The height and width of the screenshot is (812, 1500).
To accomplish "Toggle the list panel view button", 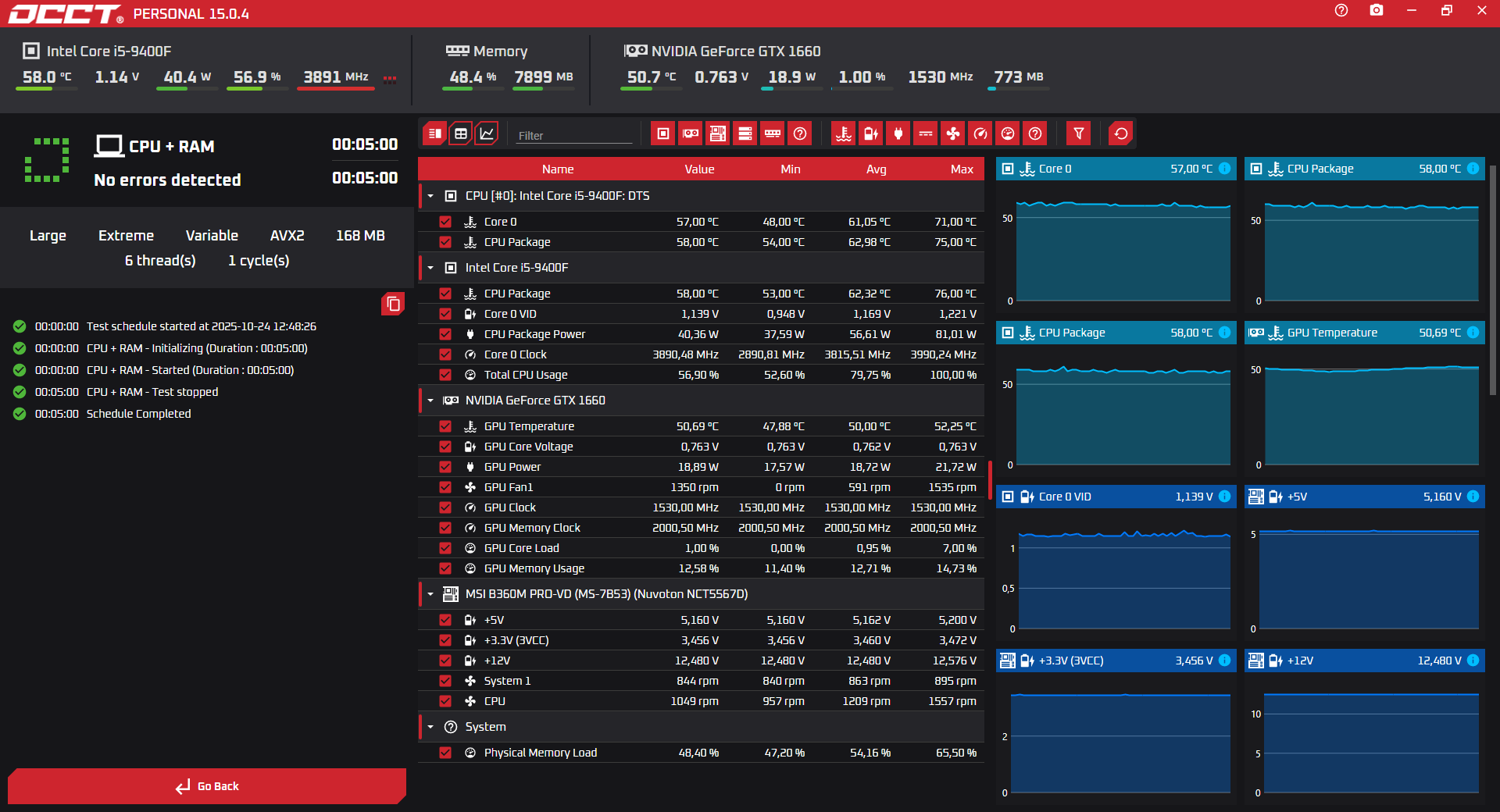I will 435,134.
